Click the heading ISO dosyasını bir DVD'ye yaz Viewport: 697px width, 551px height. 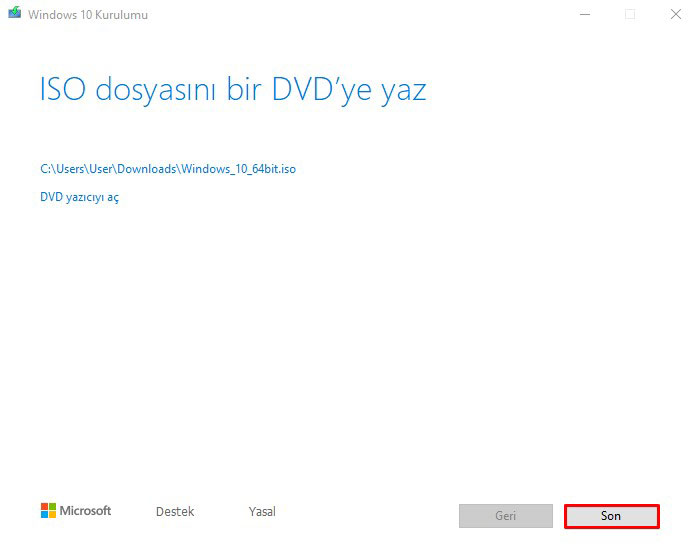click(x=233, y=90)
